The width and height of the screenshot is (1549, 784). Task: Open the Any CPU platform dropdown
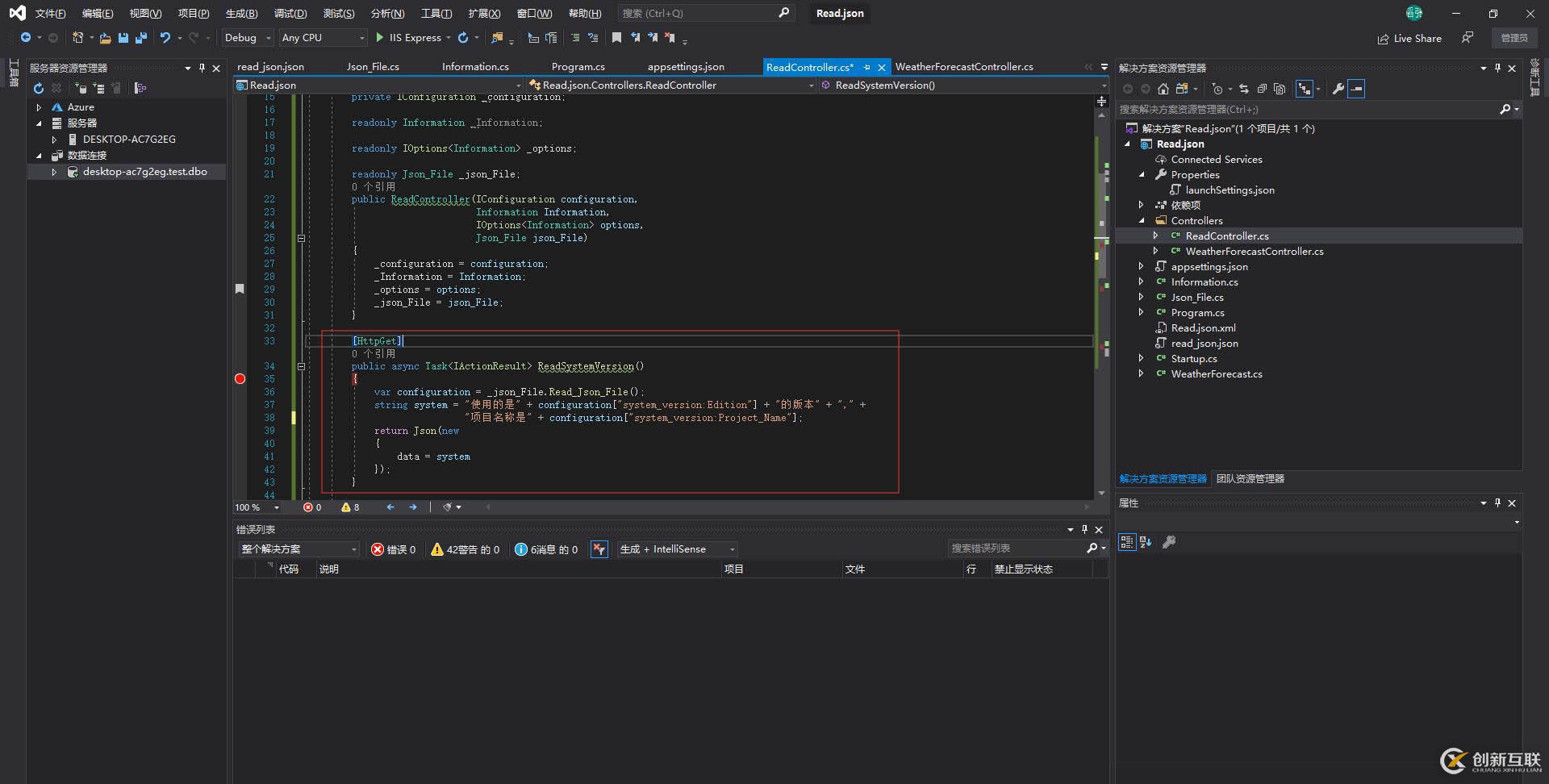(322, 37)
